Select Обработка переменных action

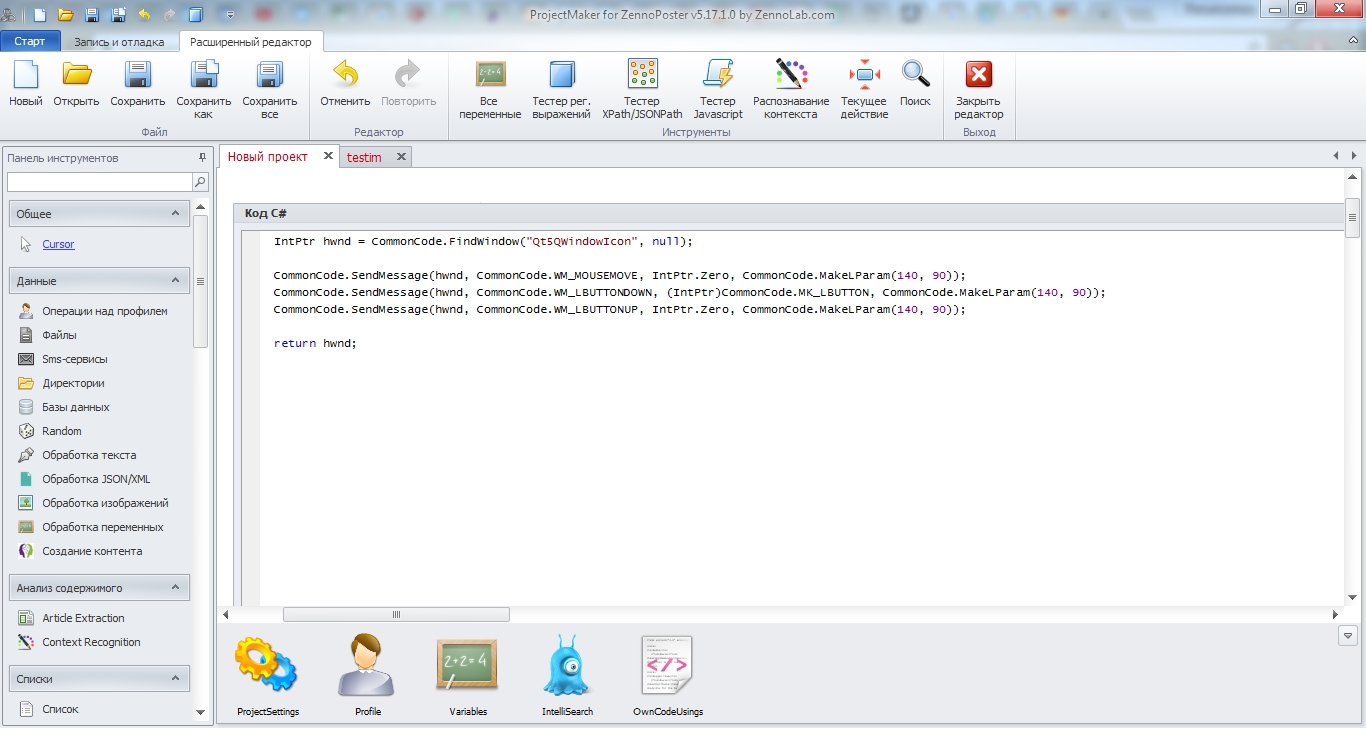click(x=102, y=527)
